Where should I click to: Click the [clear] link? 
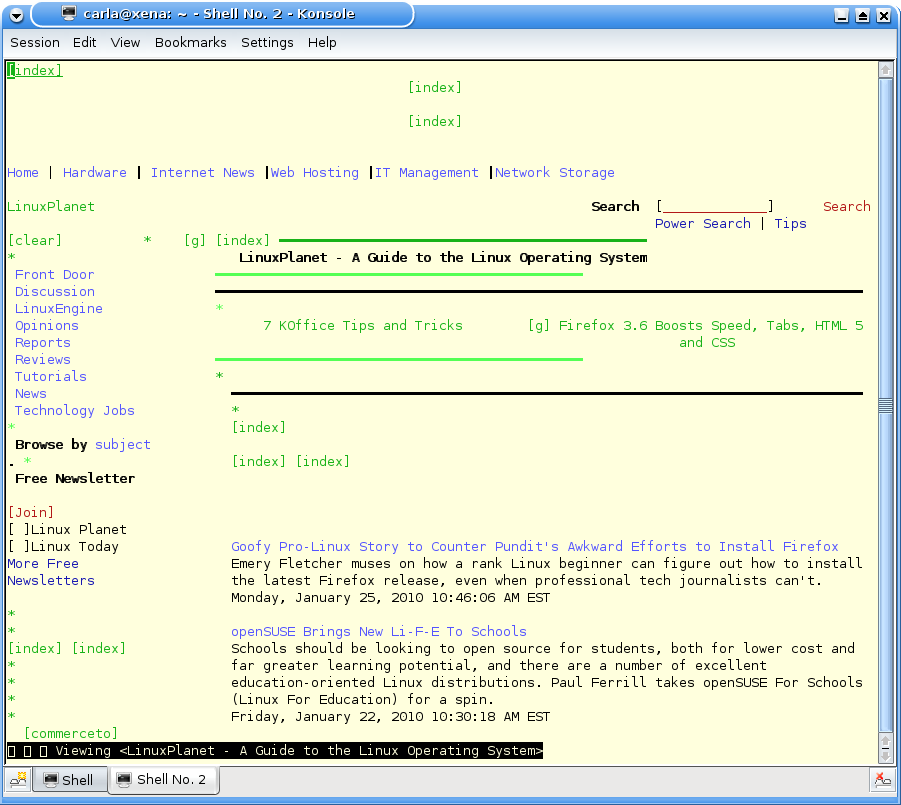tap(35, 240)
